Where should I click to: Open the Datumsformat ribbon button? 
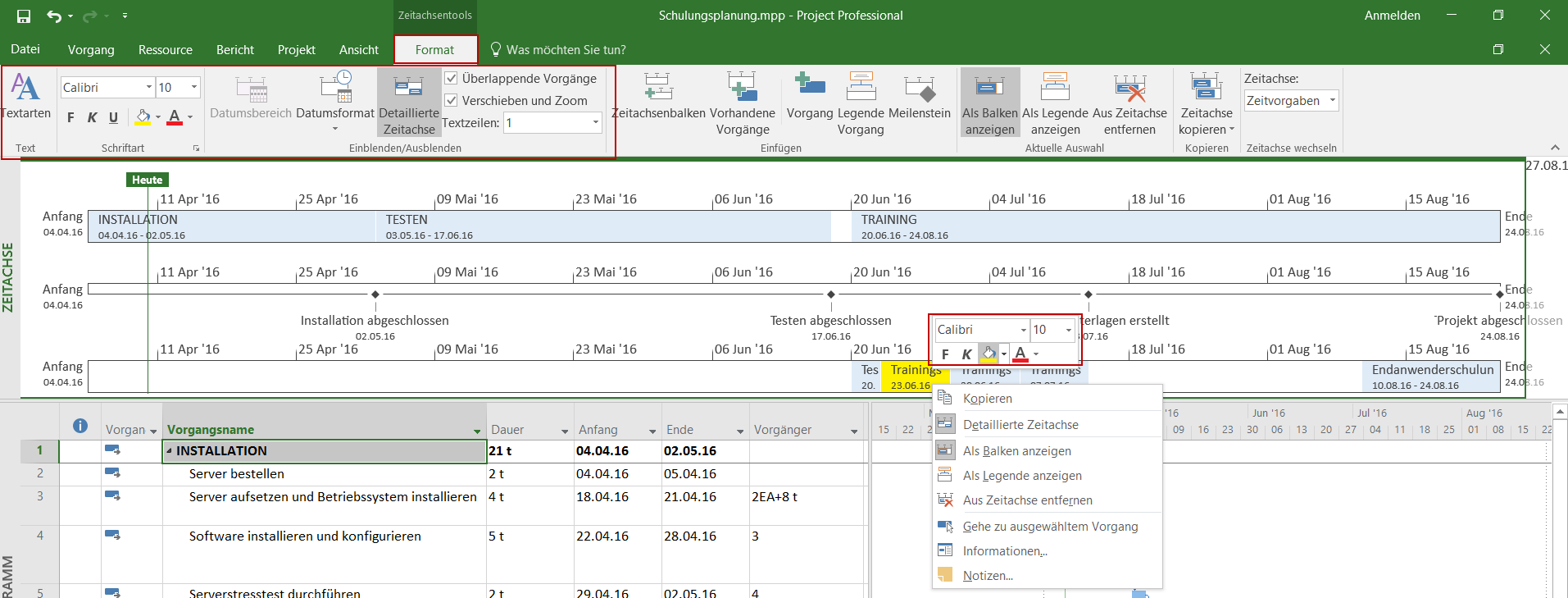334,98
